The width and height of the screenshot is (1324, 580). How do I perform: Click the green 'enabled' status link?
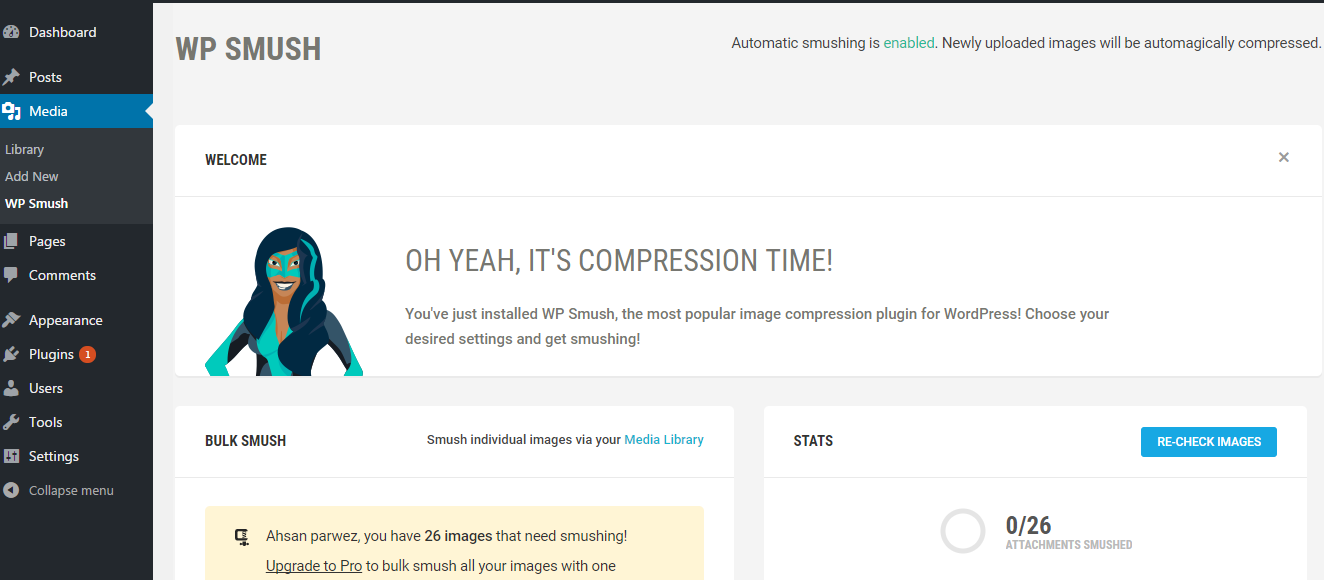(x=909, y=43)
